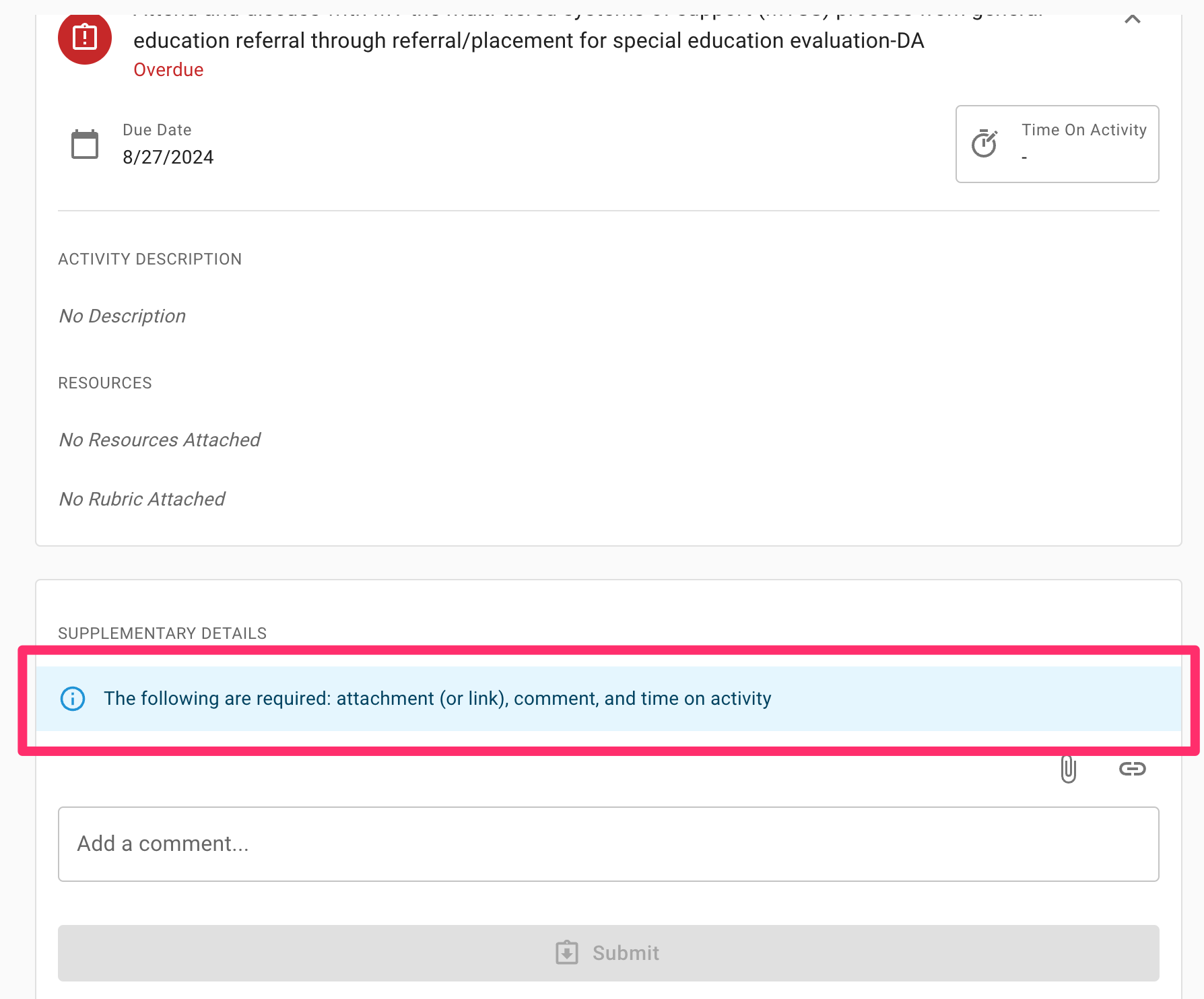Click the No Rubric Attached text
This screenshot has height=999, width=1204.
point(141,499)
